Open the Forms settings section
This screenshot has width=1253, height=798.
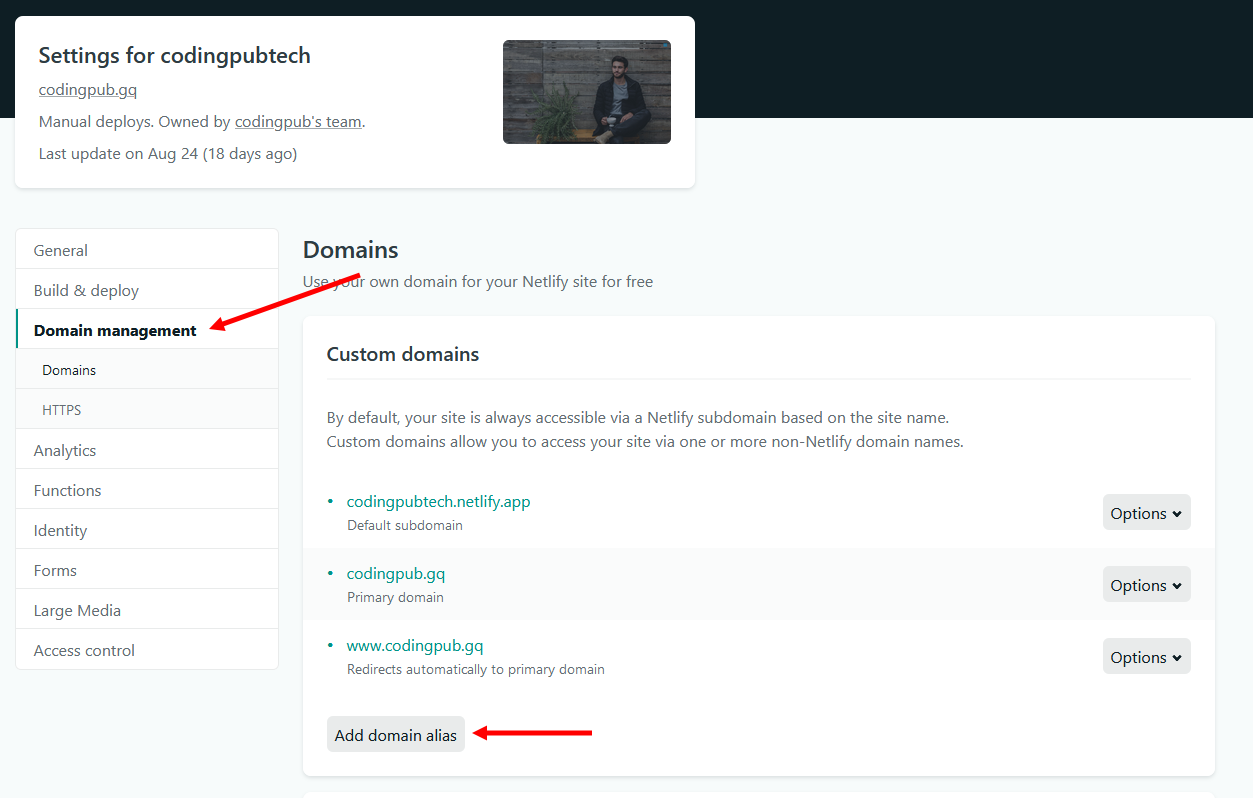coord(147,570)
